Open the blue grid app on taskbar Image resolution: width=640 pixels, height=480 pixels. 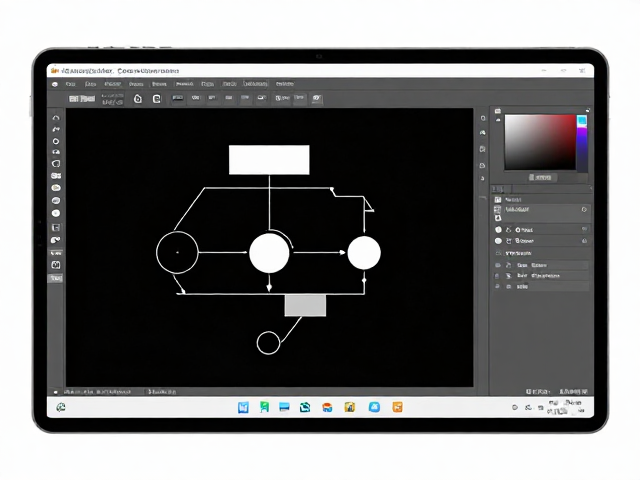(x=243, y=407)
